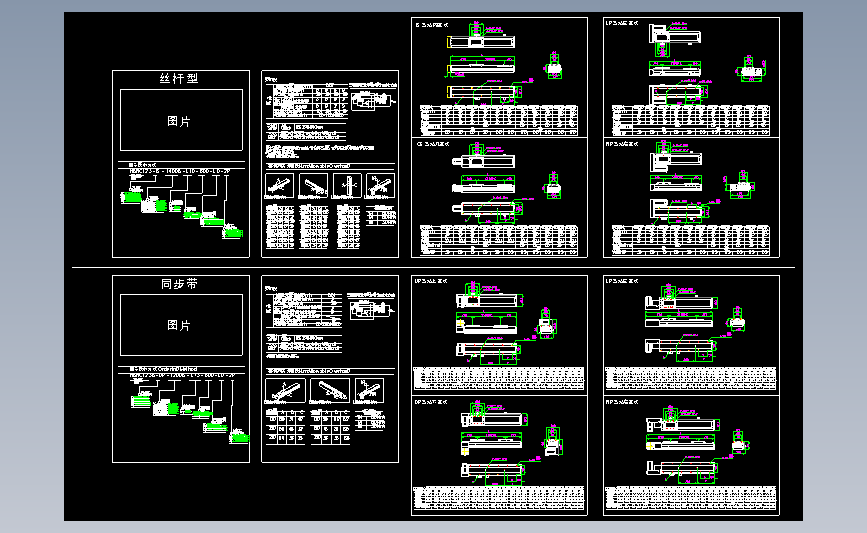Pick the first mounting orientation diagram in 同步带 spec sheet

click(x=285, y=391)
